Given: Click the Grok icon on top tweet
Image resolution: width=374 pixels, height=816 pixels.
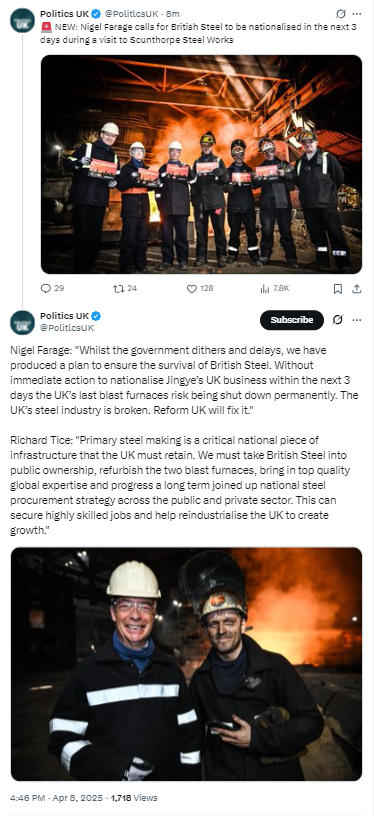Looking at the screenshot, I should pyautogui.click(x=341, y=14).
